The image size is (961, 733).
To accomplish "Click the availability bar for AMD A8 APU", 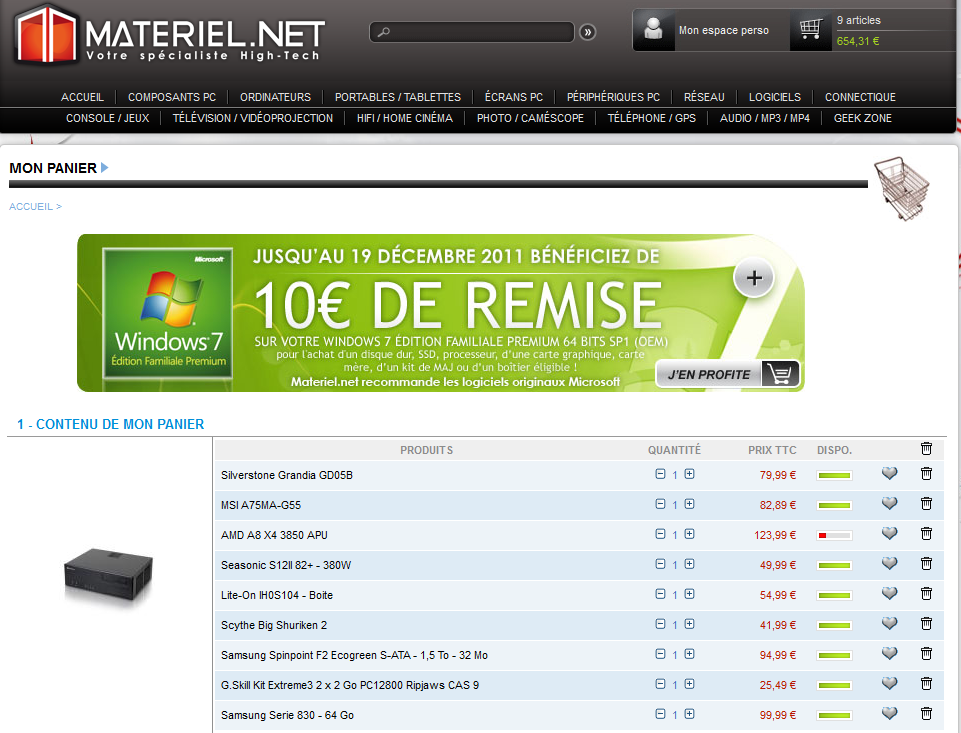I will click(834, 535).
